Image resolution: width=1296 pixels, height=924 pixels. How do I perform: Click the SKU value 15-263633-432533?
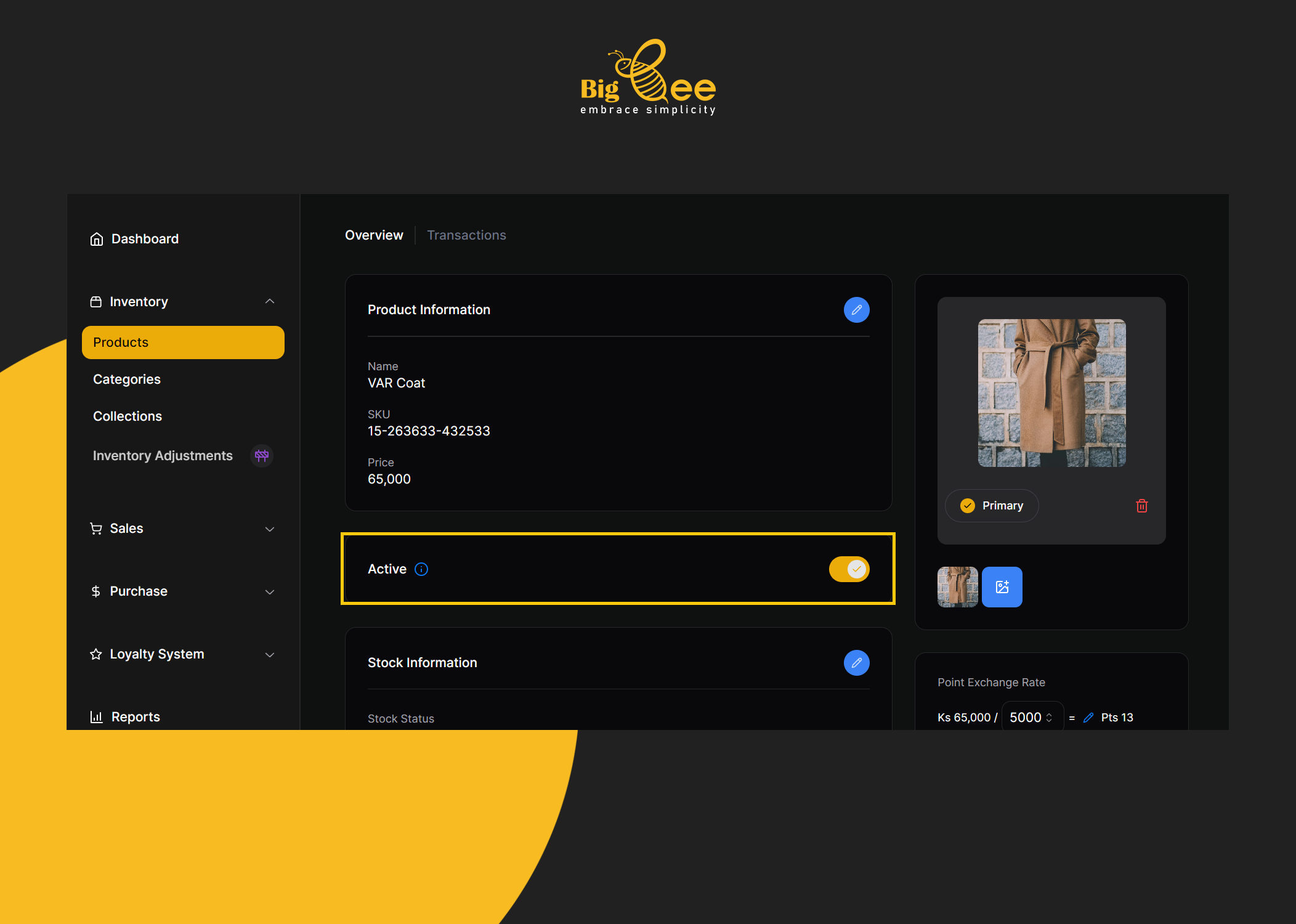click(x=429, y=431)
